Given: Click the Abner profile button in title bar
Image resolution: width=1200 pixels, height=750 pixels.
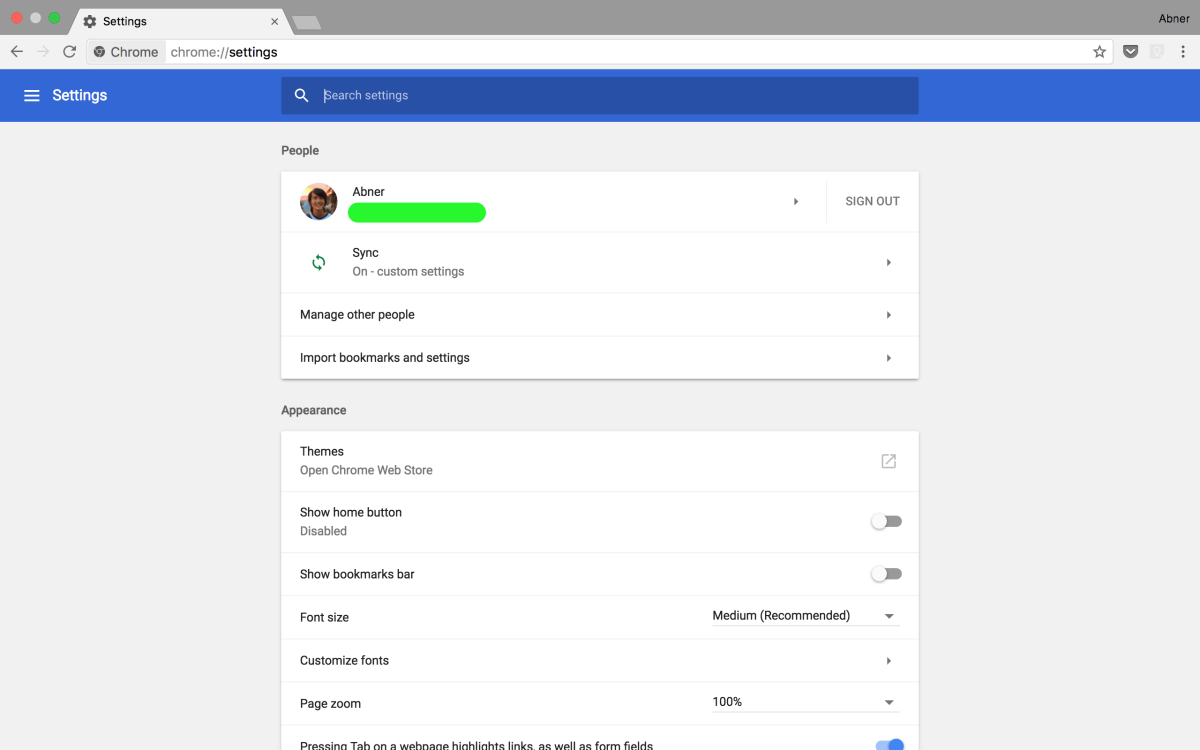Looking at the screenshot, I should [x=1173, y=18].
